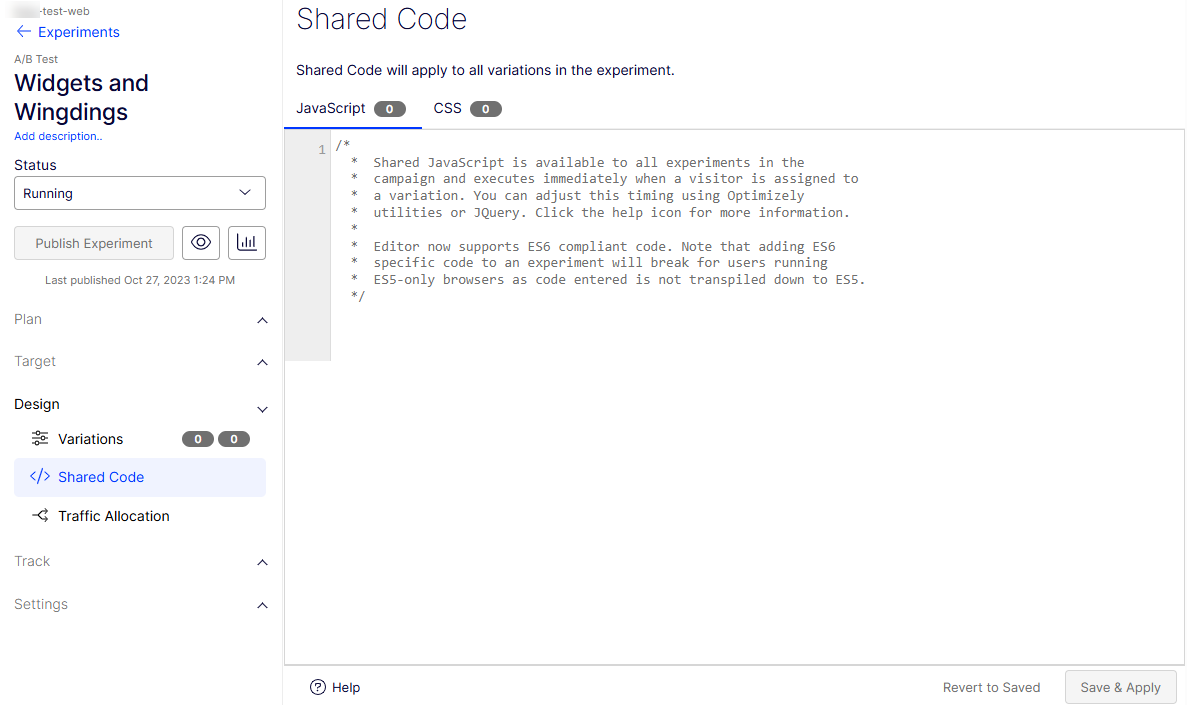Click Revert to Saved
The height and width of the screenshot is (705, 1187).
(991, 687)
